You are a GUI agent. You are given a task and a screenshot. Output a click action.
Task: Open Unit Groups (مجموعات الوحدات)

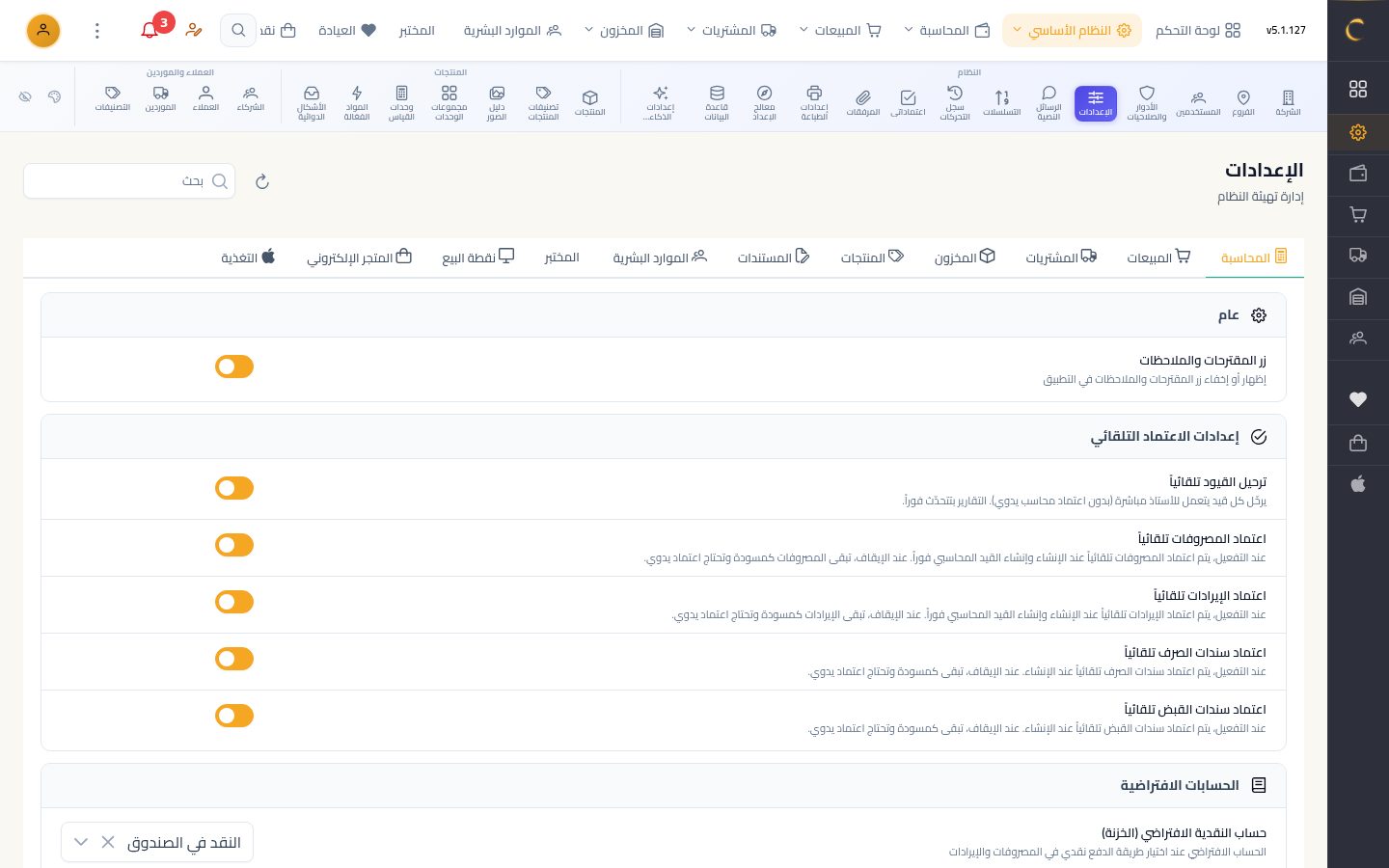click(x=449, y=103)
